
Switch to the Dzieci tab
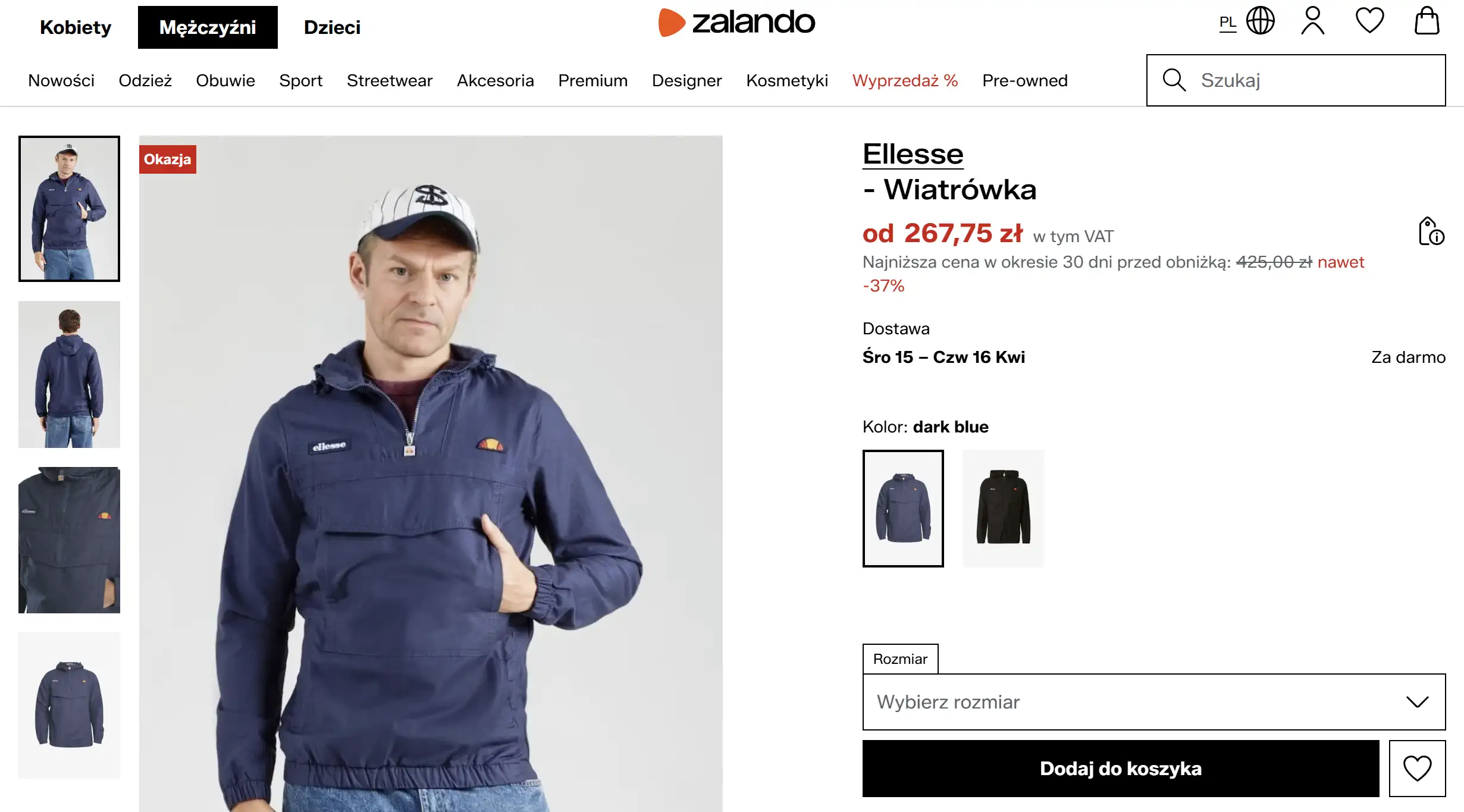pyautogui.click(x=332, y=27)
